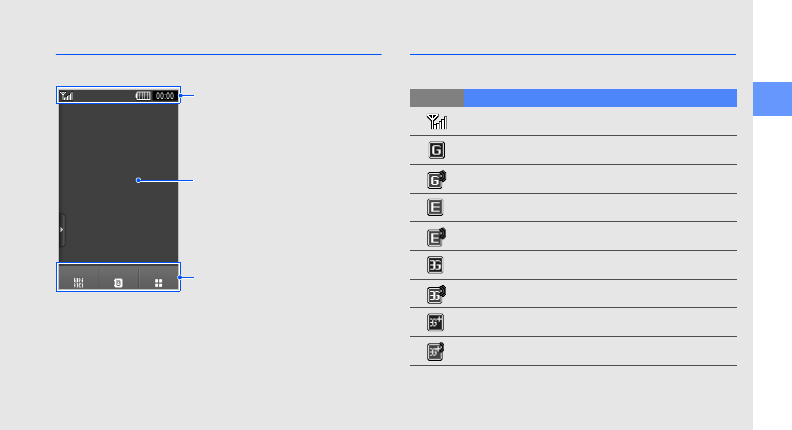The image size is (792, 430).
Task: Tap the center callout dot on phone display
Action: point(138,180)
